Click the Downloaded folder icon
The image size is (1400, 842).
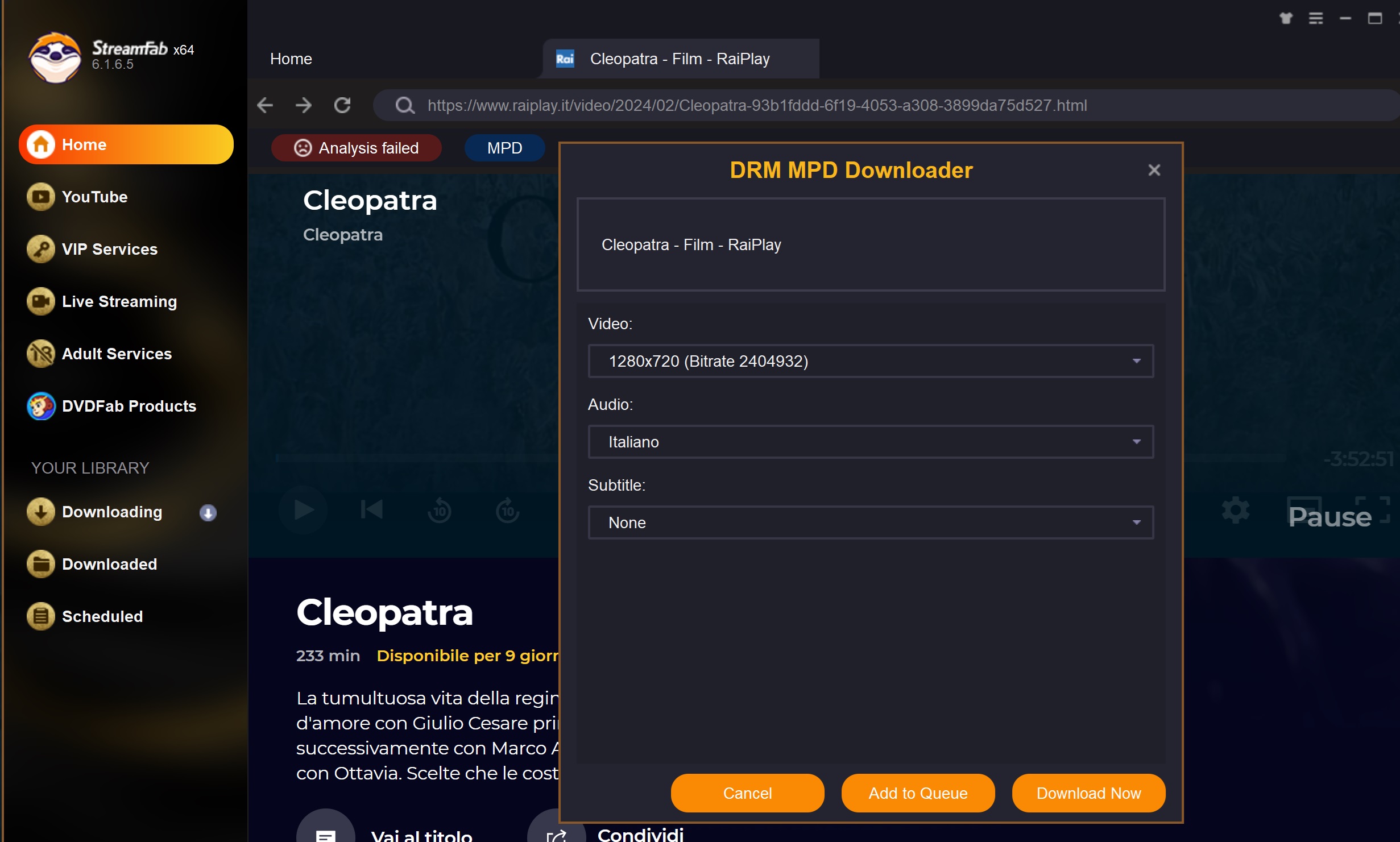[x=41, y=564]
